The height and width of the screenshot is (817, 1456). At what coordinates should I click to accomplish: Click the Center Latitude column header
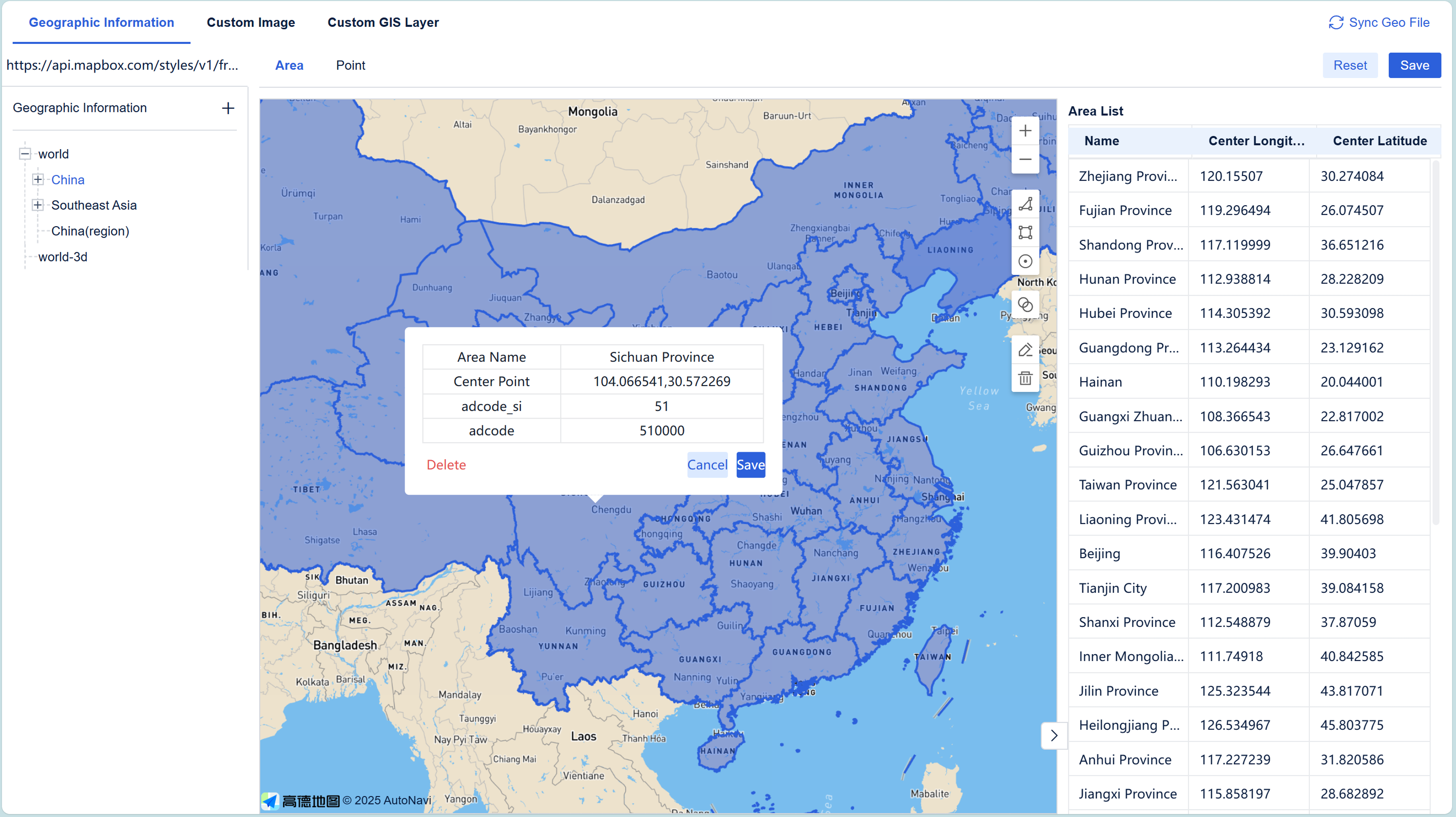[1379, 141]
